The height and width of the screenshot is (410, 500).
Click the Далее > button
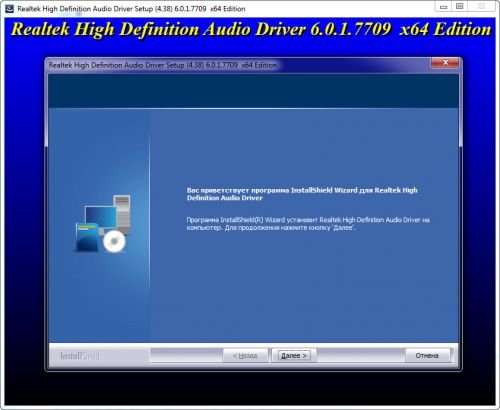coord(294,356)
